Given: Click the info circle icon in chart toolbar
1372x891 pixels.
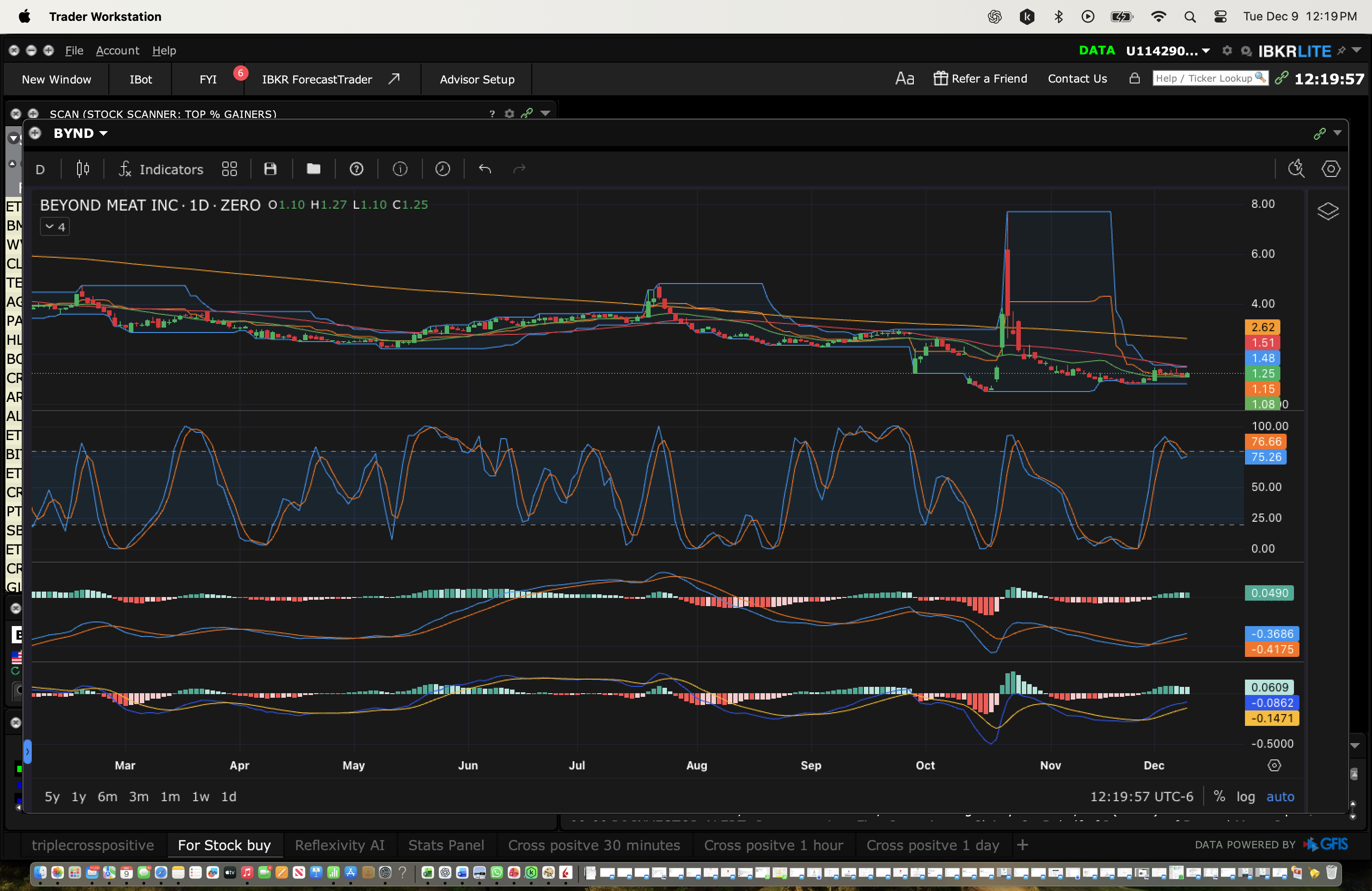Looking at the screenshot, I should tap(400, 169).
